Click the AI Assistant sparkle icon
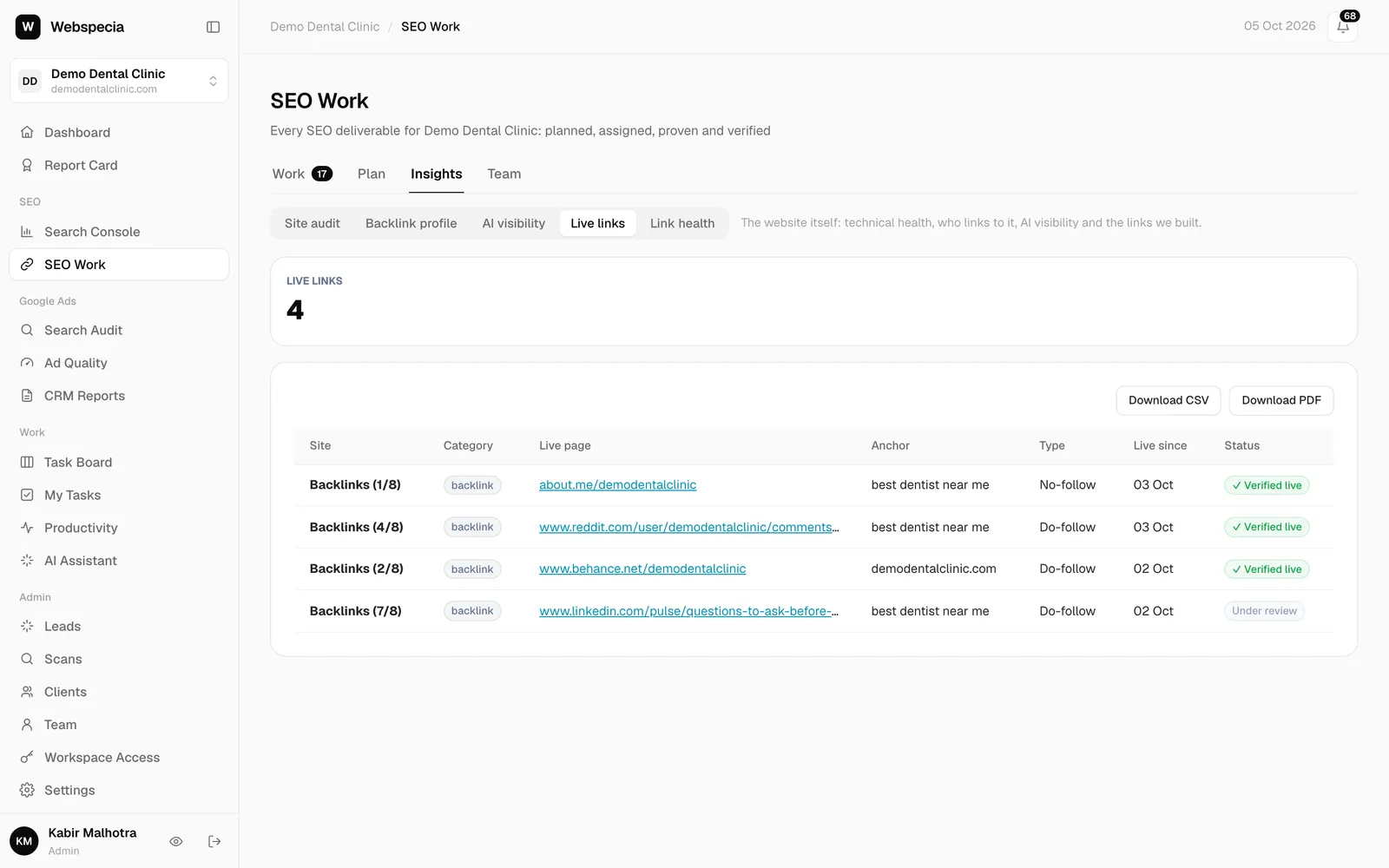 tap(27, 561)
